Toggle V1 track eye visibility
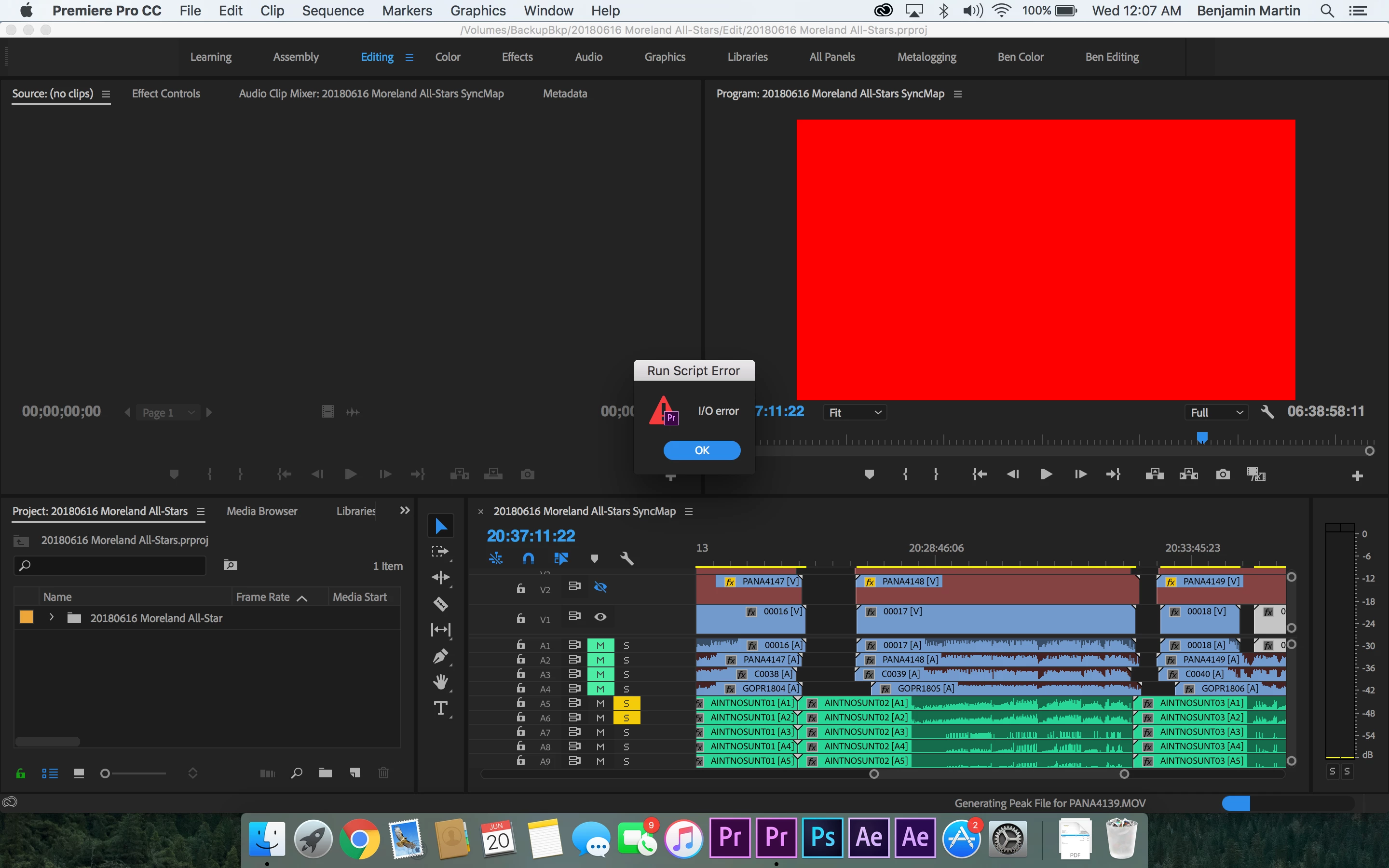The width and height of the screenshot is (1389, 868). tap(600, 617)
